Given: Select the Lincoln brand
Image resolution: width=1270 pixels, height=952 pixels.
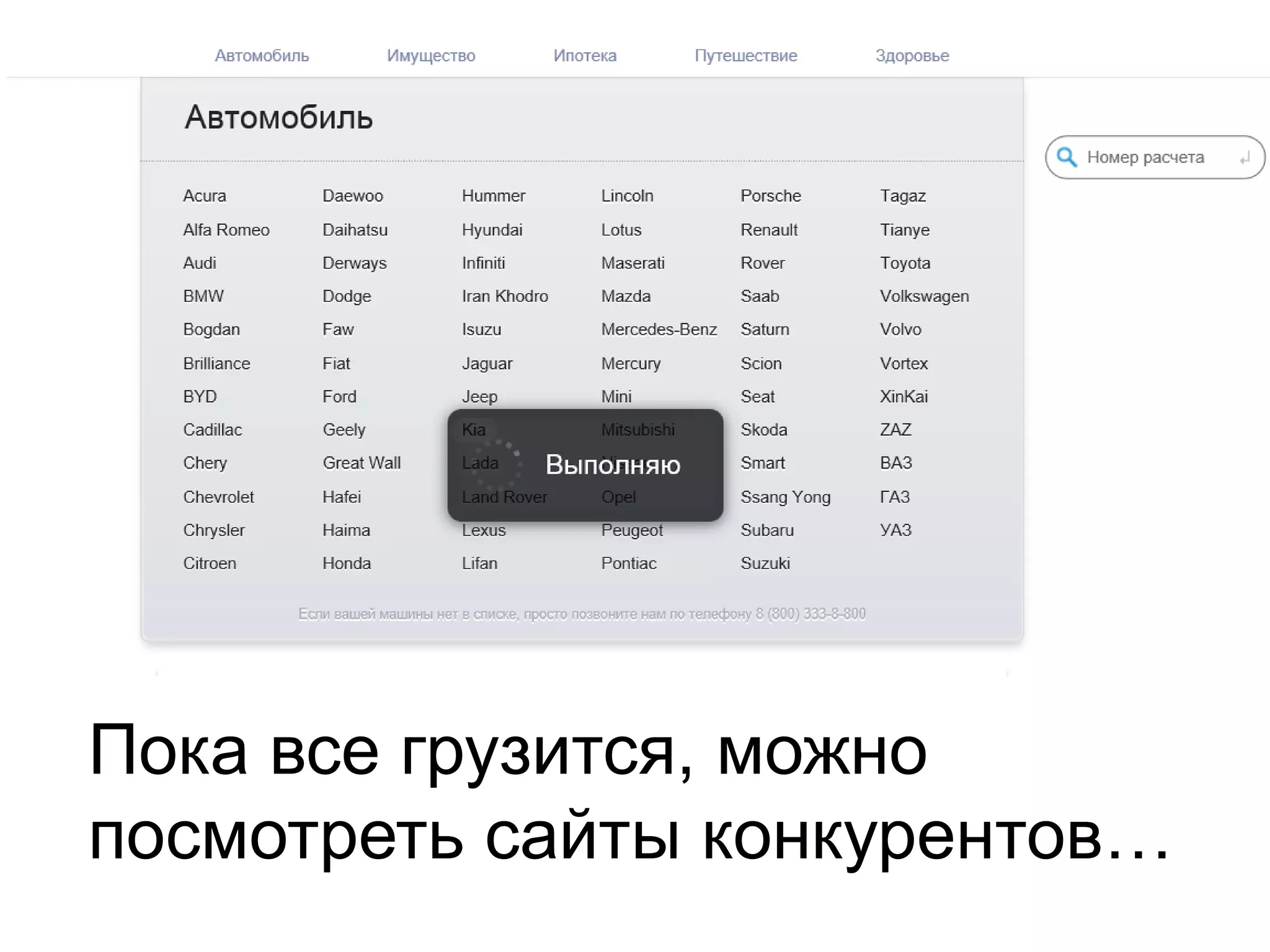Looking at the screenshot, I should 627,196.
